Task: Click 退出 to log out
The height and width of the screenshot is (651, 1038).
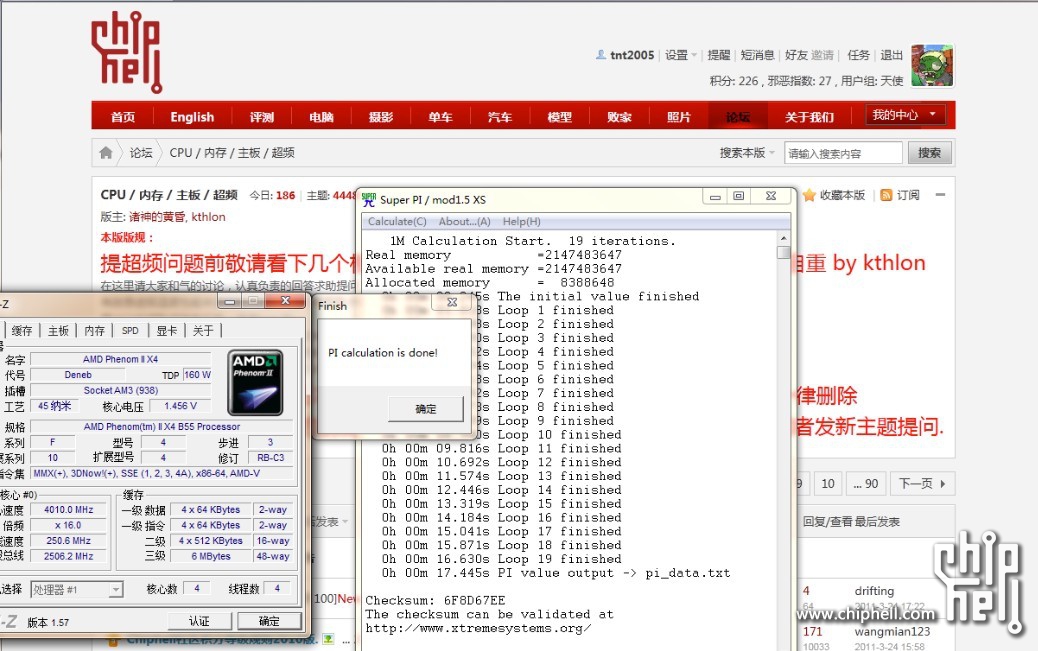Action: point(892,55)
